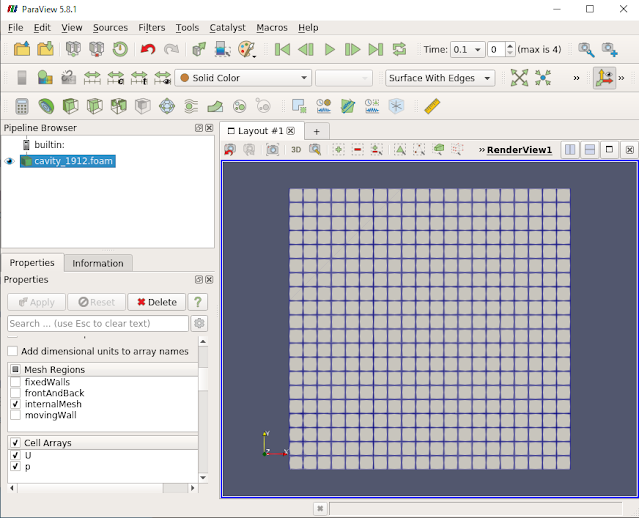Jump to the last frame
This screenshot has height=518, width=639.
376,49
